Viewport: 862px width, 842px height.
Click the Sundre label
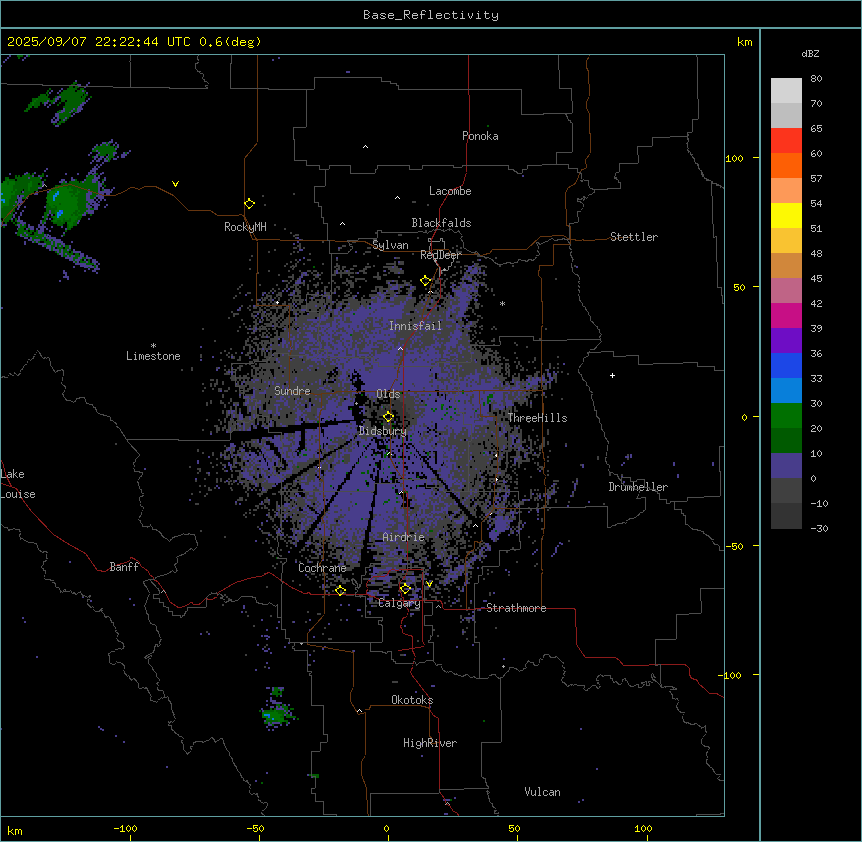tap(292, 391)
